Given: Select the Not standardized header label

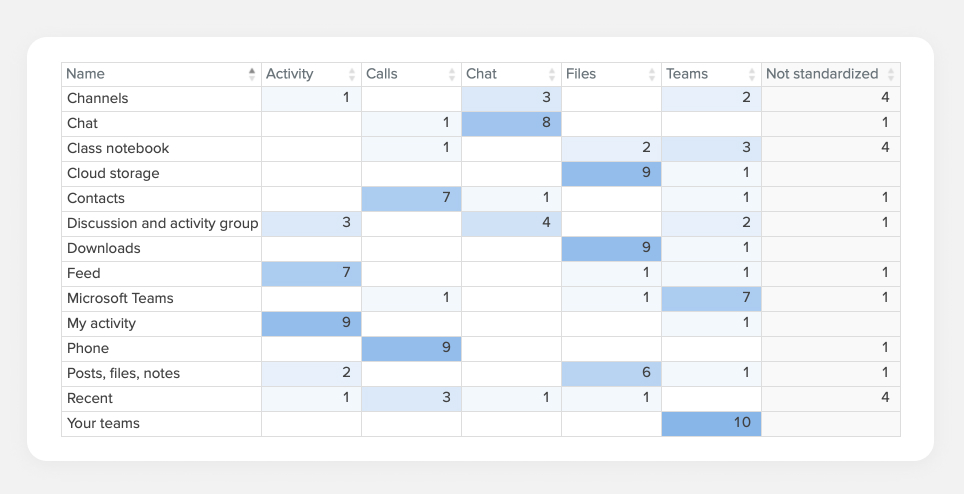Looking at the screenshot, I should click(x=821, y=74).
